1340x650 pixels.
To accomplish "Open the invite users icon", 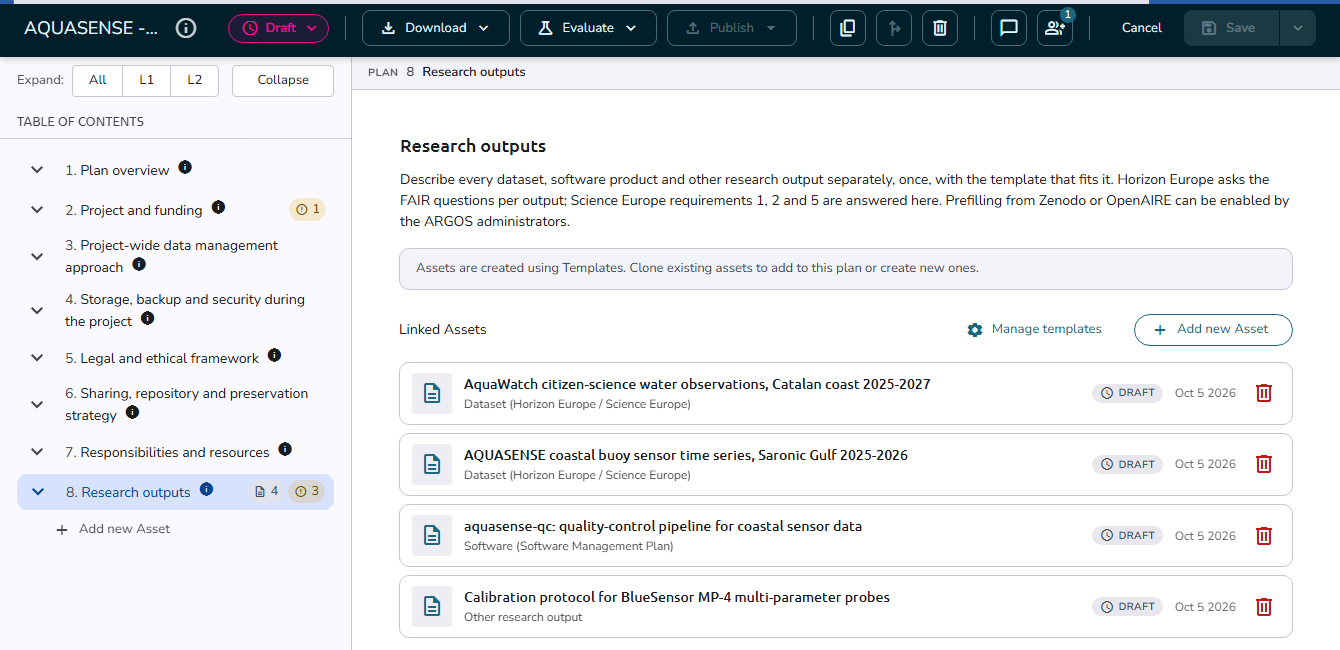I will click(x=1055, y=28).
